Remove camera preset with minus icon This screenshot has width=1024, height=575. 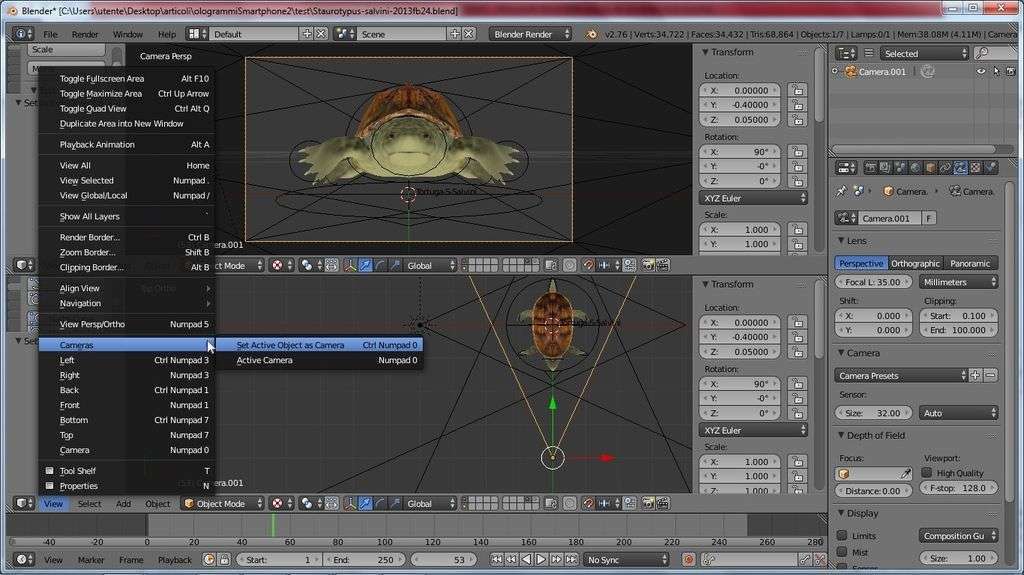coord(990,375)
